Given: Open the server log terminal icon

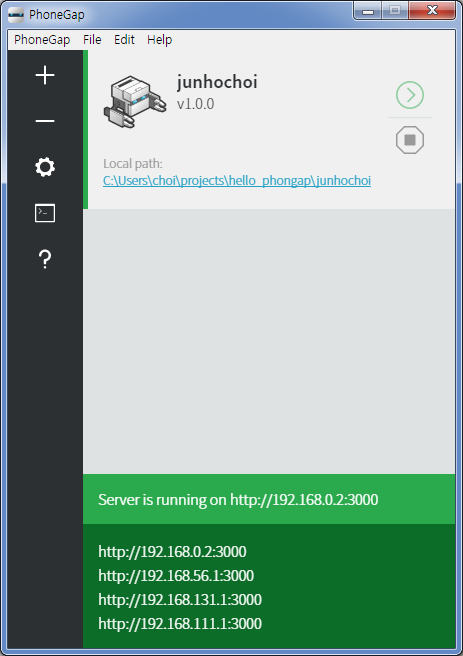Looking at the screenshot, I should tap(45, 213).
